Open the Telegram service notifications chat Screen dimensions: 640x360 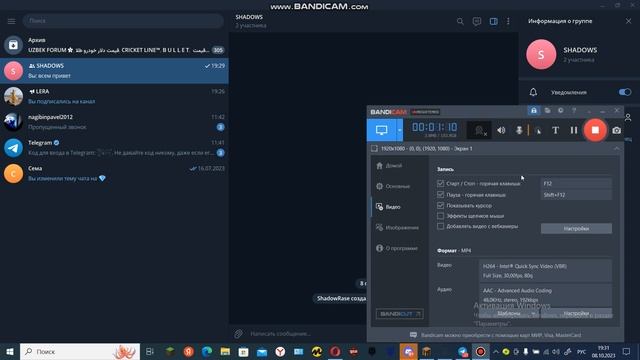coord(114,148)
